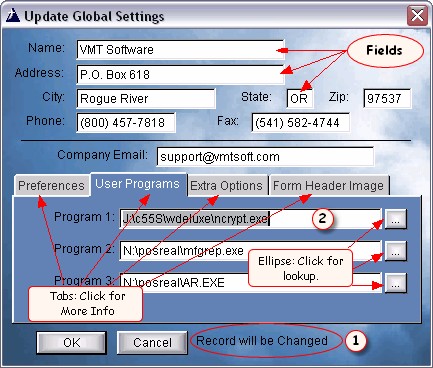Close the Update Global Settings dialog
433x368 pixels.
(x=417, y=15)
